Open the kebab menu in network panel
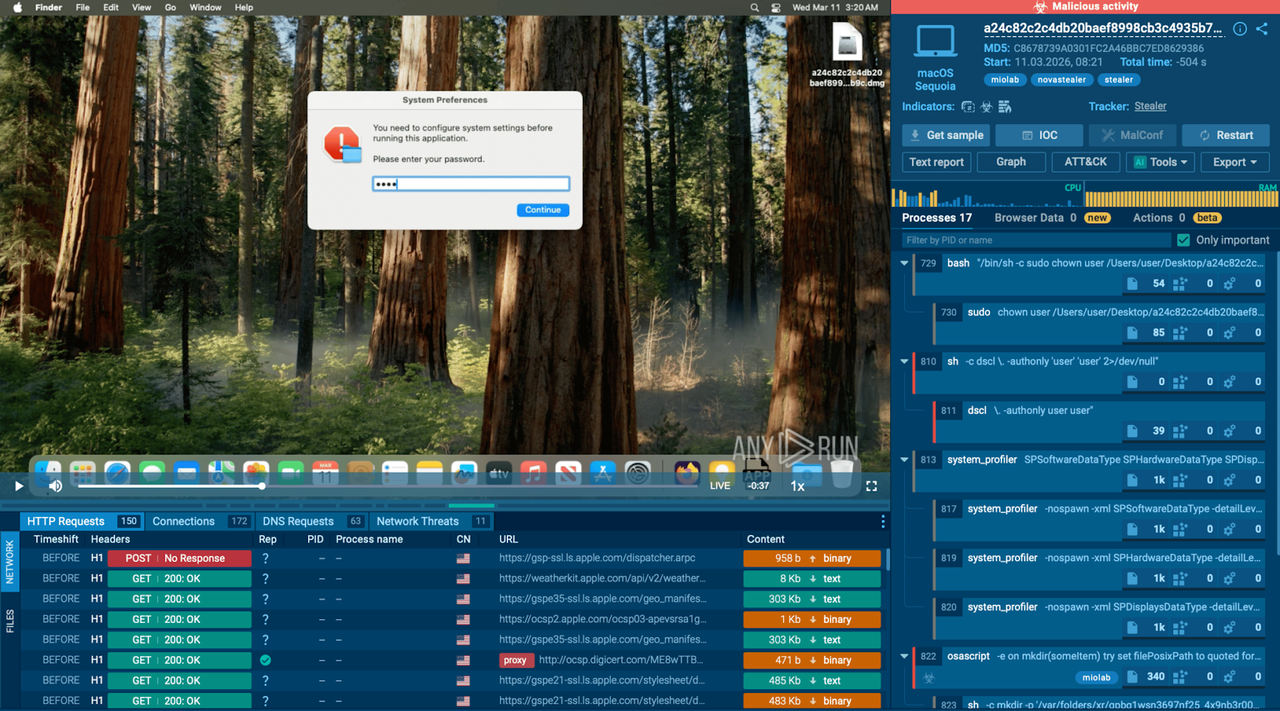Viewport: 1280px width, 711px height. 882,521
